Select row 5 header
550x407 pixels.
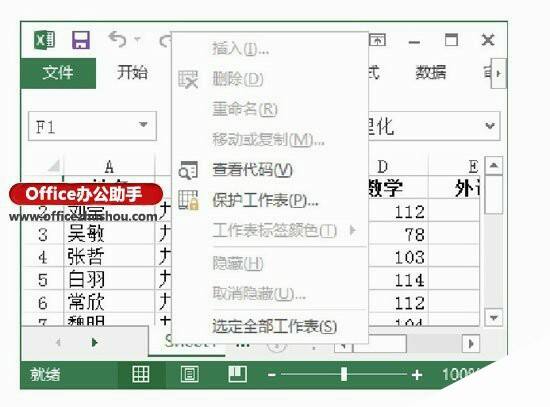pyautogui.click(x=43, y=280)
